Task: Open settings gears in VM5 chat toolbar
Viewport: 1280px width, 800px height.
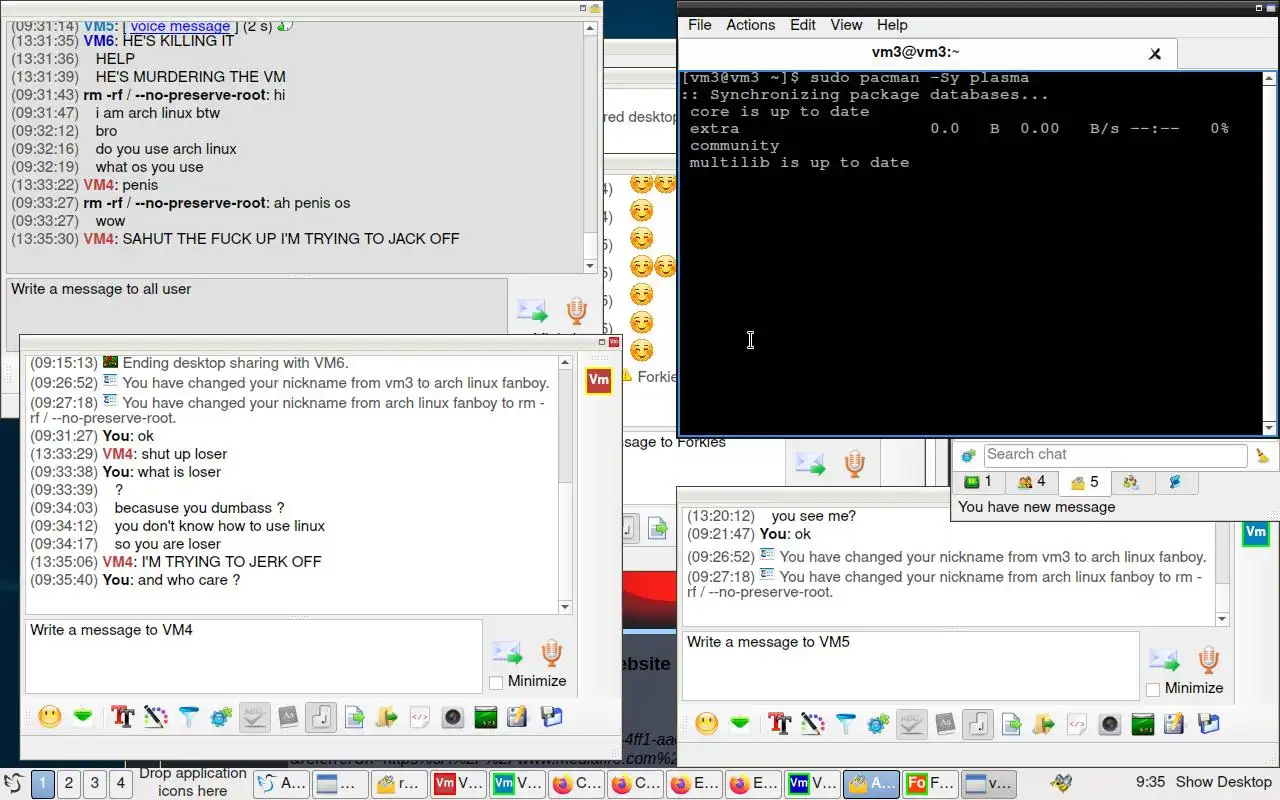Action: click(878, 723)
